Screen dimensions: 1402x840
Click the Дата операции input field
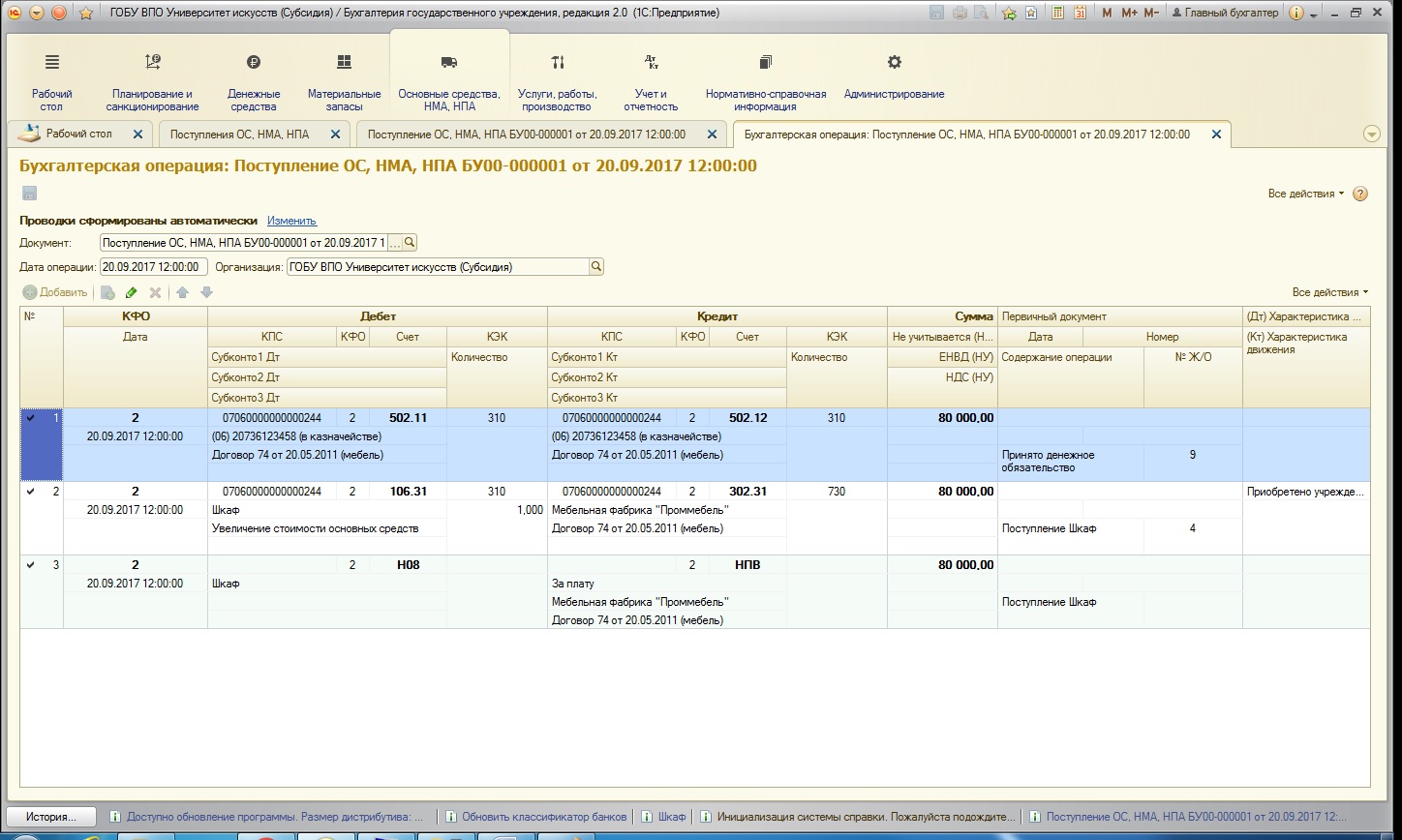tap(154, 267)
